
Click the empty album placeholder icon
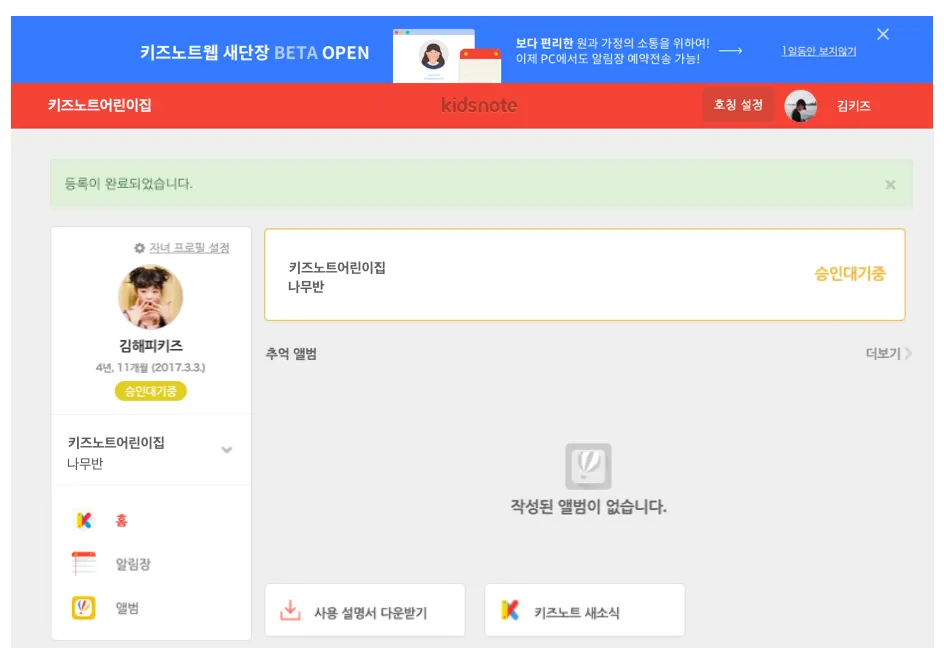tap(588, 467)
